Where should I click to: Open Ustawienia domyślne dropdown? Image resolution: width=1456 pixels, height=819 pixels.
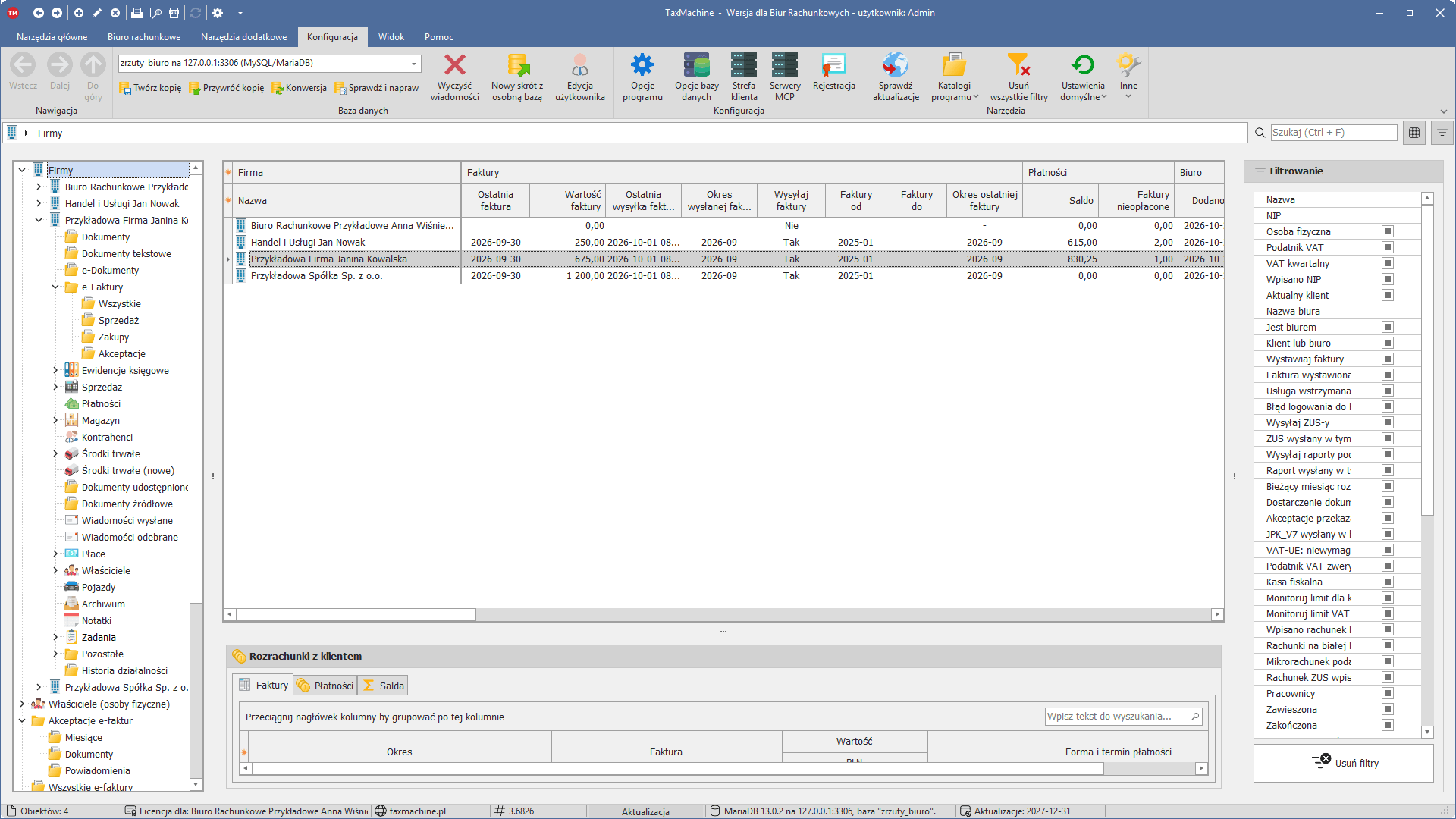pyautogui.click(x=1083, y=77)
